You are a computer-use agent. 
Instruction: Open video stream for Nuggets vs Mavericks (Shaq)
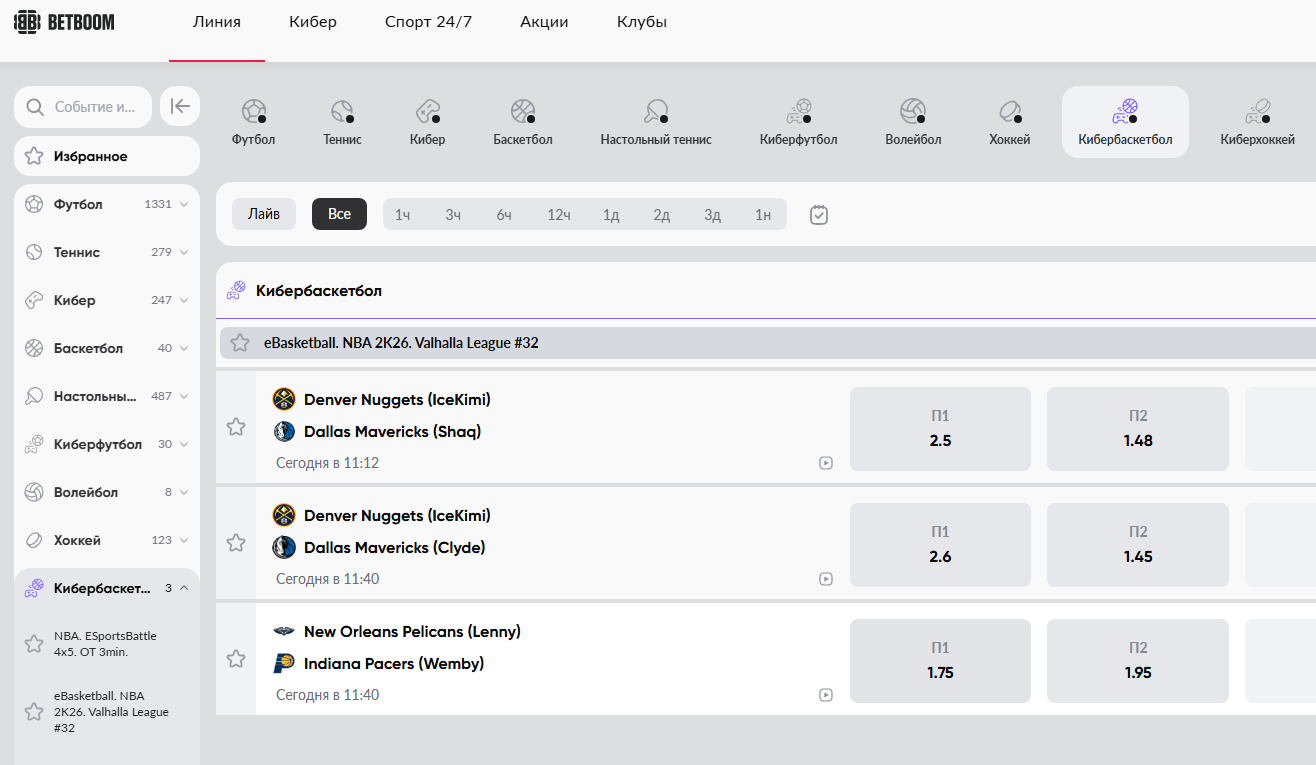coord(826,463)
